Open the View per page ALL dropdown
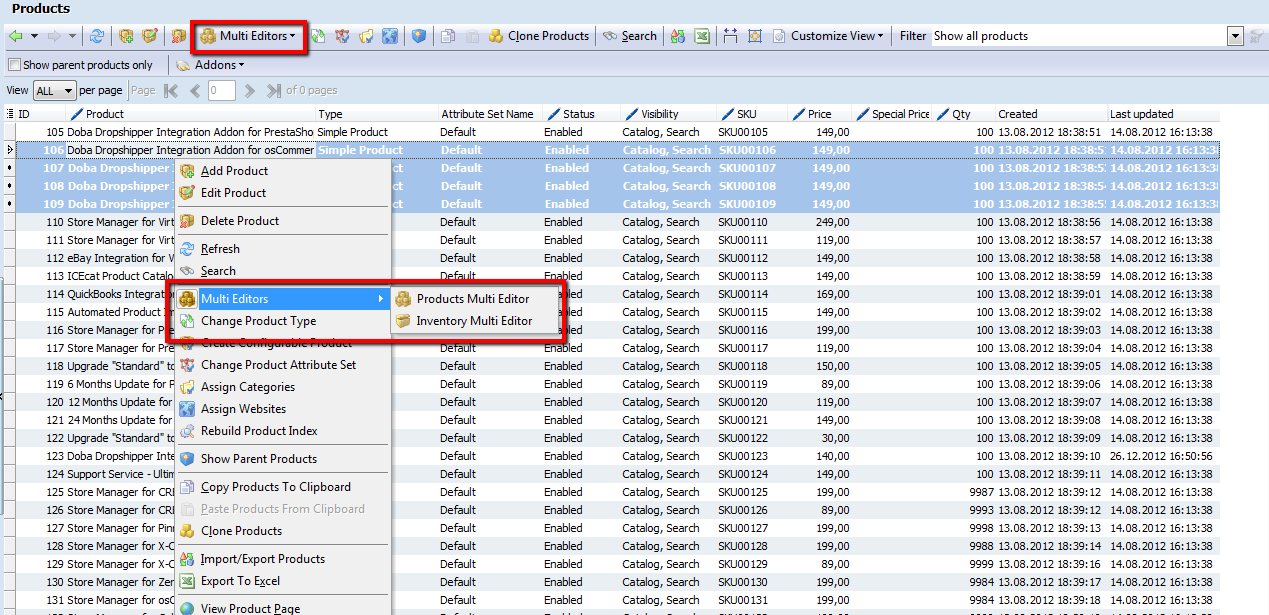The width and height of the screenshot is (1269, 615). pyautogui.click(x=54, y=90)
